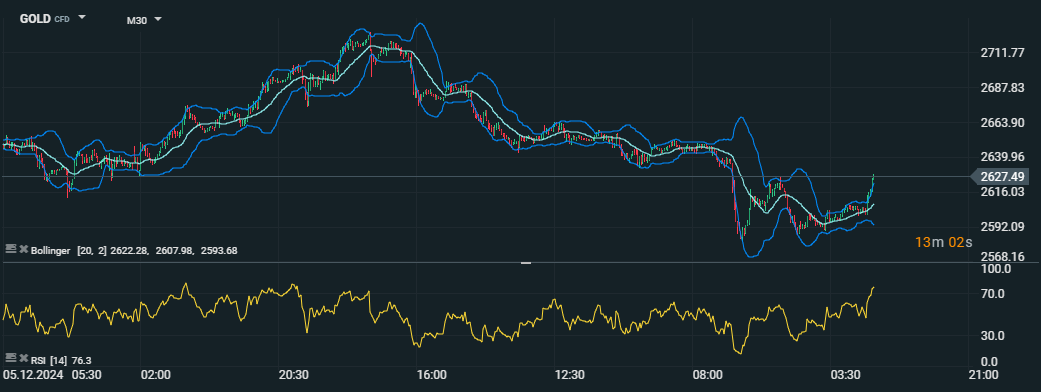
Task: Expand the M30 timeframe dropdown arrow
Action: tap(158, 19)
